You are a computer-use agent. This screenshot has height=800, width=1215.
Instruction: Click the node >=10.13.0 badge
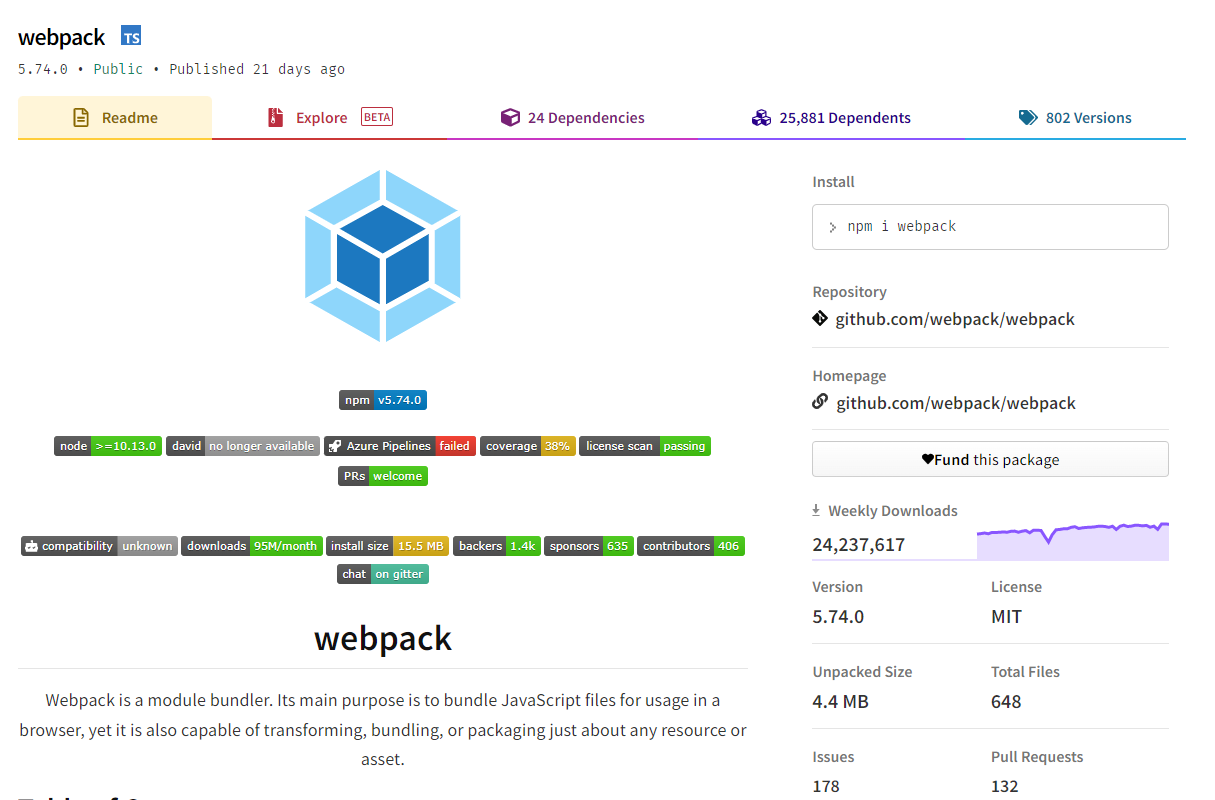108,446
